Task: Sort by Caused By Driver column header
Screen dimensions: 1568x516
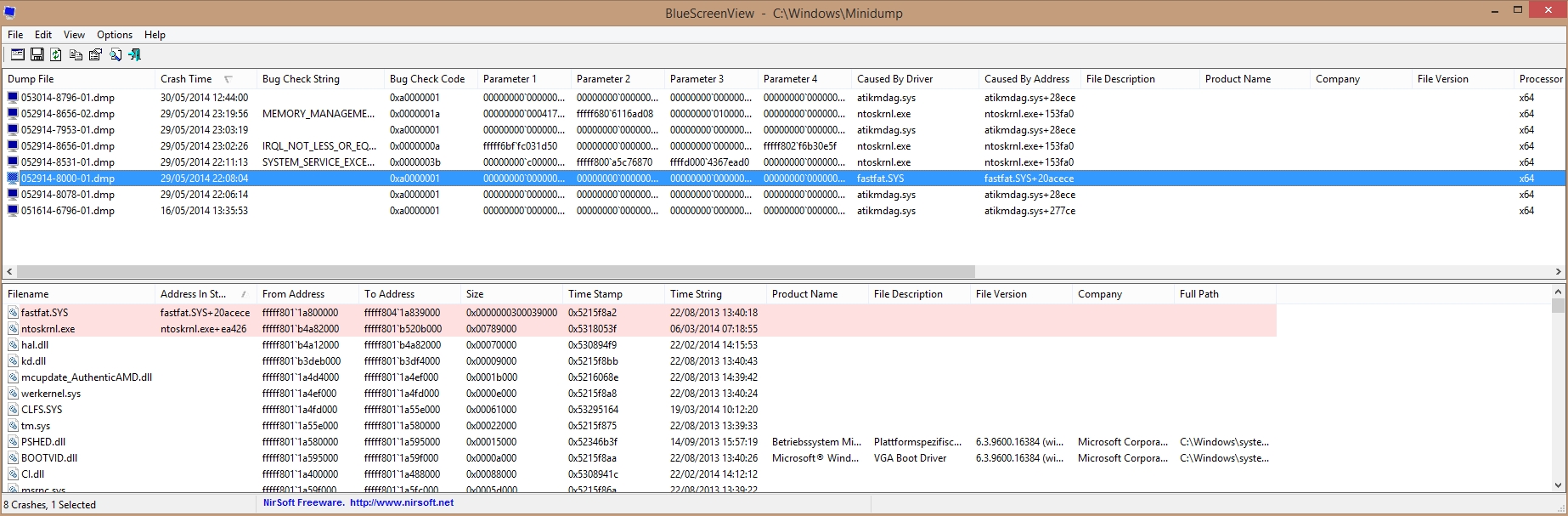Action: 916,79
